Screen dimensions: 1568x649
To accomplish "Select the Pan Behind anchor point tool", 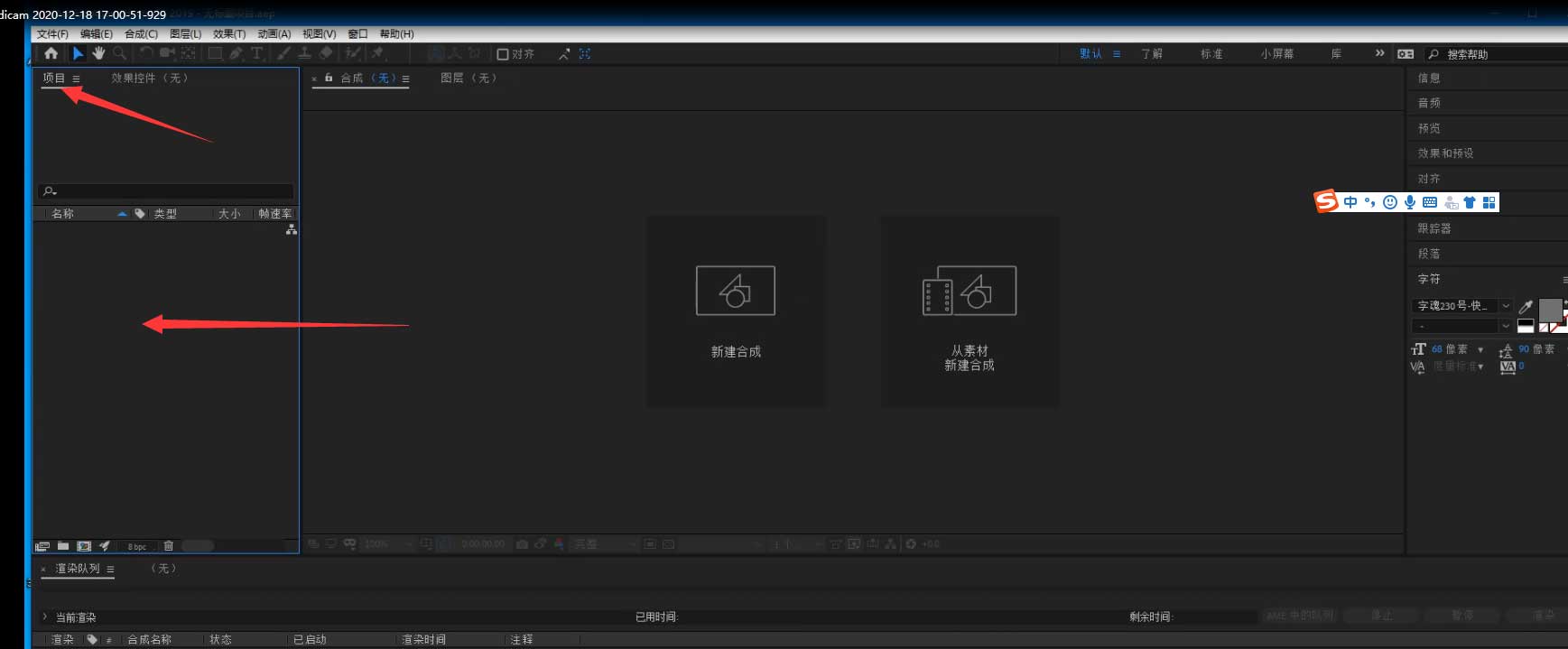I will [x=188, y=54].
